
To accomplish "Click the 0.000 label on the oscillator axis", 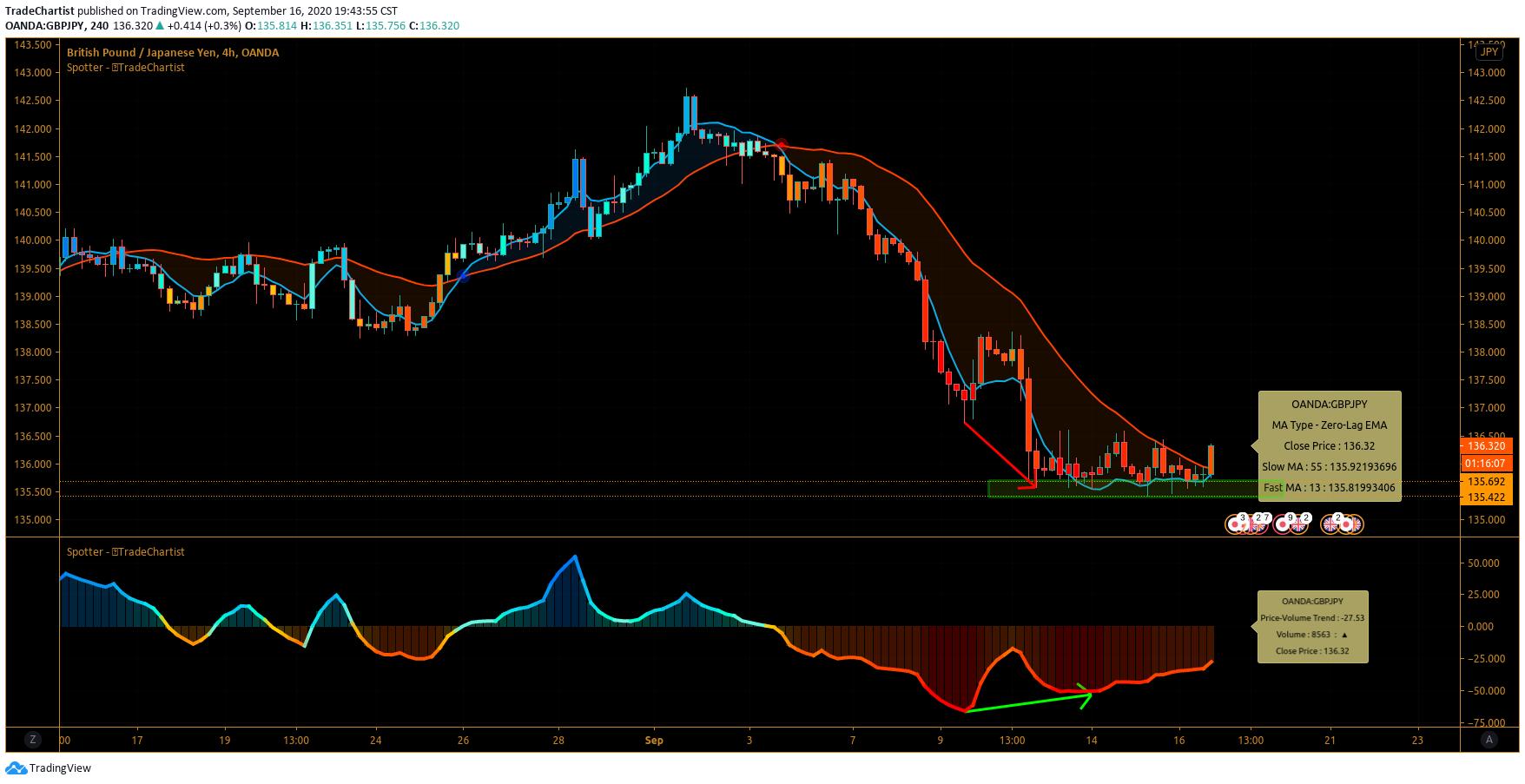I will [x=1481, y=627].
